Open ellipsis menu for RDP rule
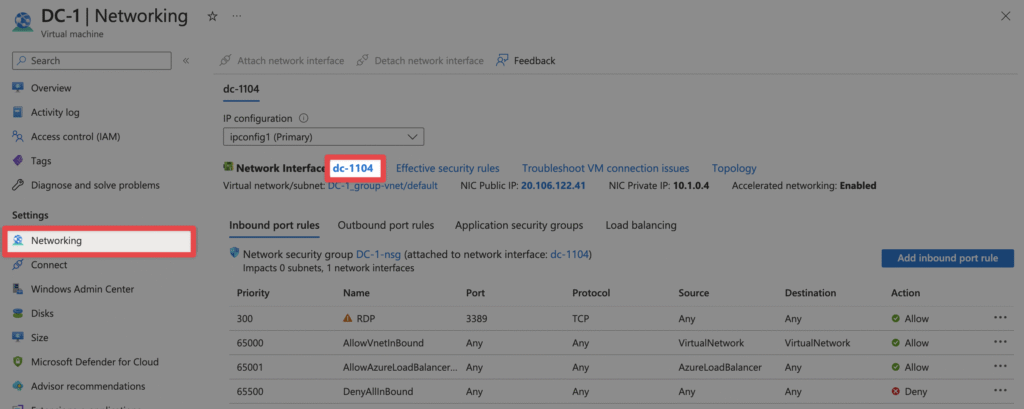This screenshot has width=1024, height=409. click(x=1000, y=319)
